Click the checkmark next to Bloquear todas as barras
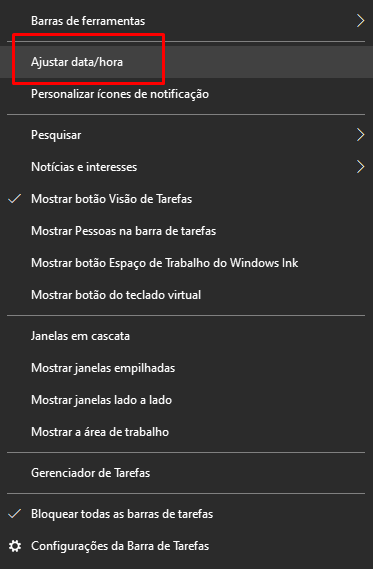Screen dimensions: 373x569 click(15, 513)
